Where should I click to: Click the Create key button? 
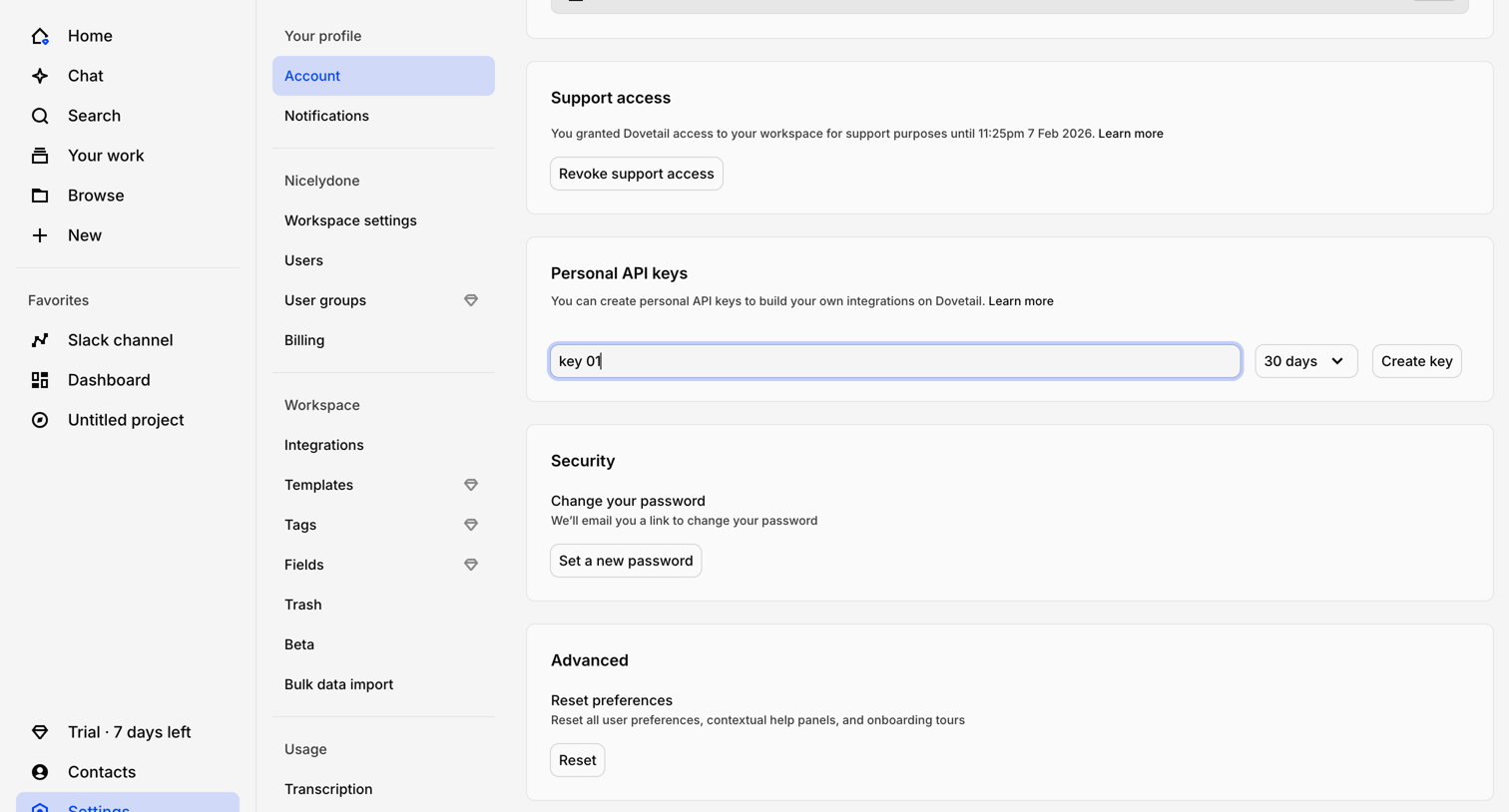(x=1416, y=361)
